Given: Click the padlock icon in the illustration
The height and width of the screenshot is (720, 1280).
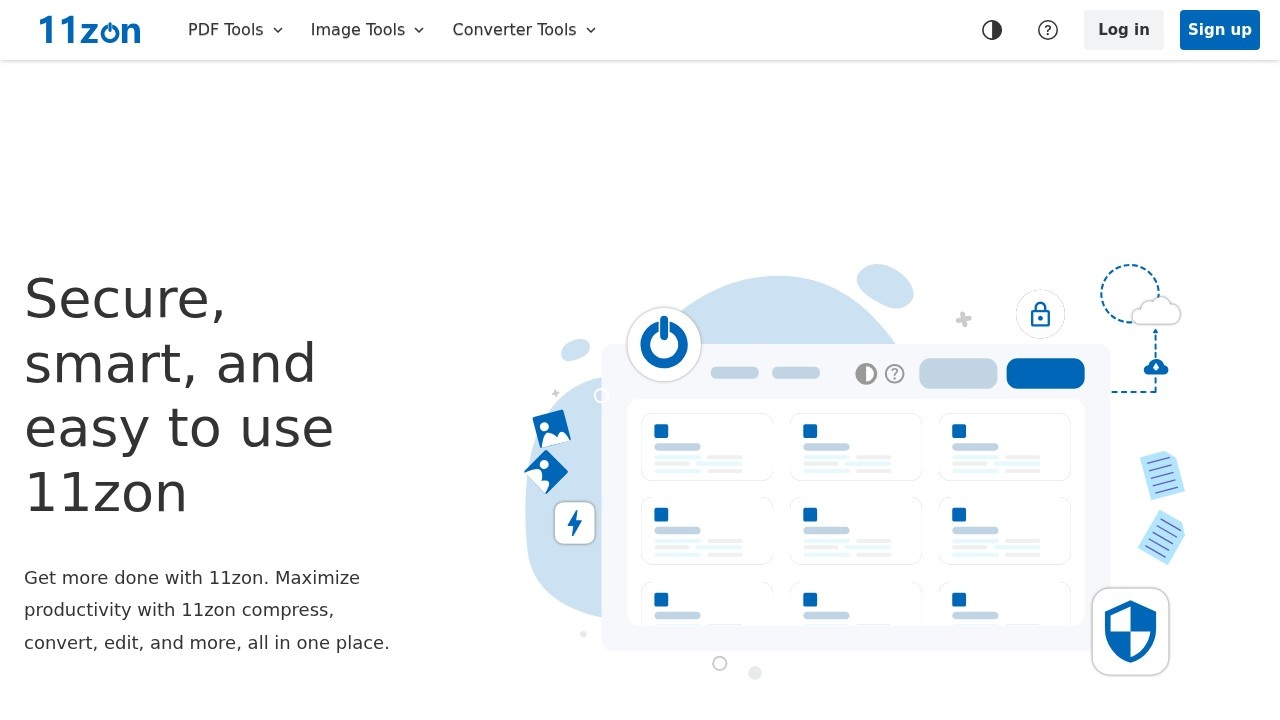Looking at the screenshot, I should [x=1040, y=315].
